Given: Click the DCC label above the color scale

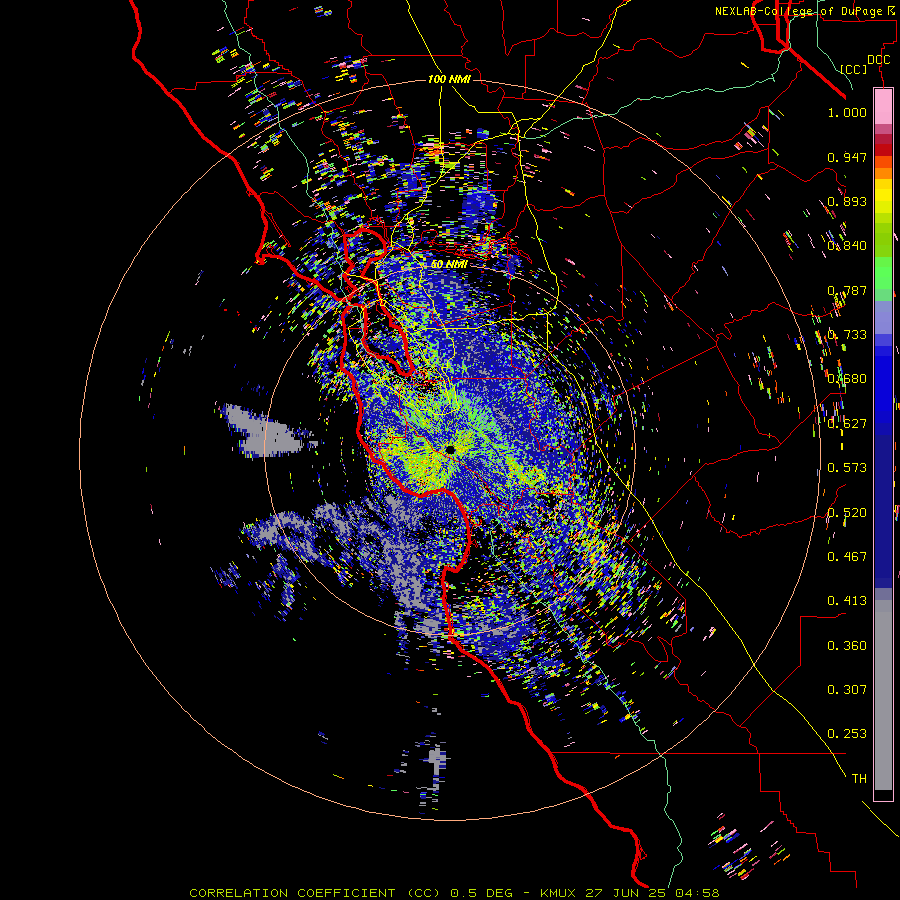Looking at the screenshot, I should [x=878, y=60].
